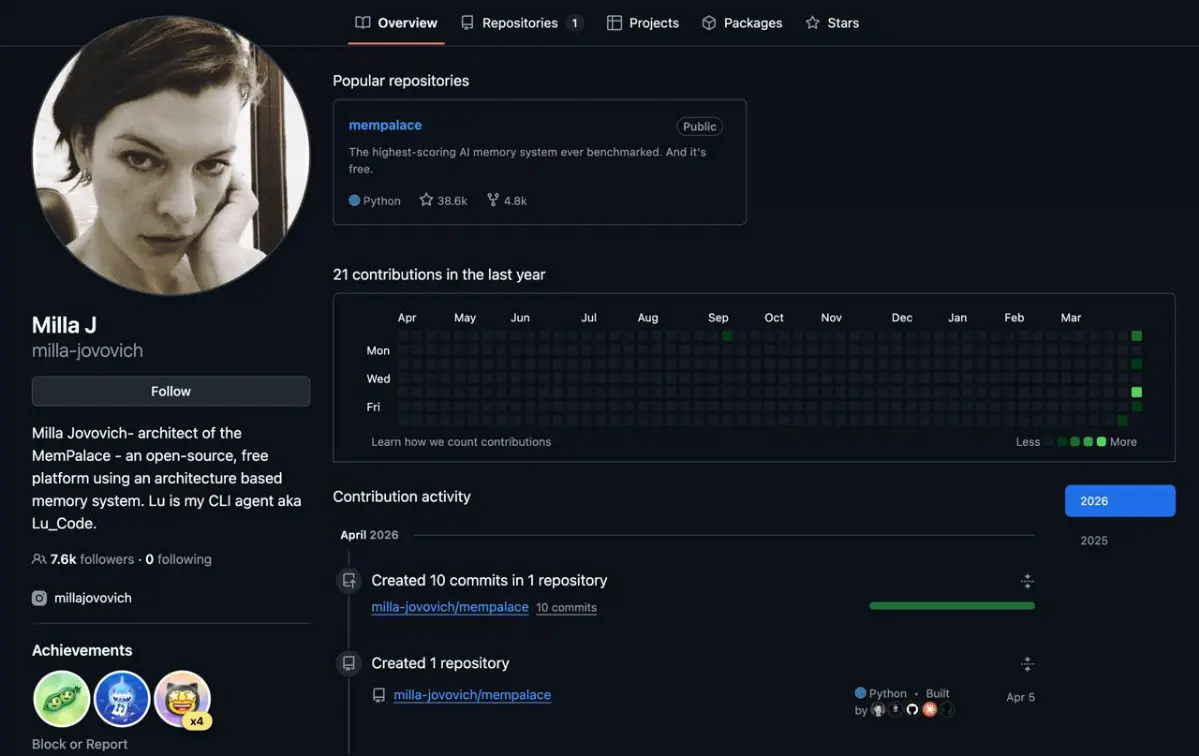The width and height of the screenshot is (1199, 756).
Task: Click the "21 contributions in the last year" heading
Action: pos(439,274)
